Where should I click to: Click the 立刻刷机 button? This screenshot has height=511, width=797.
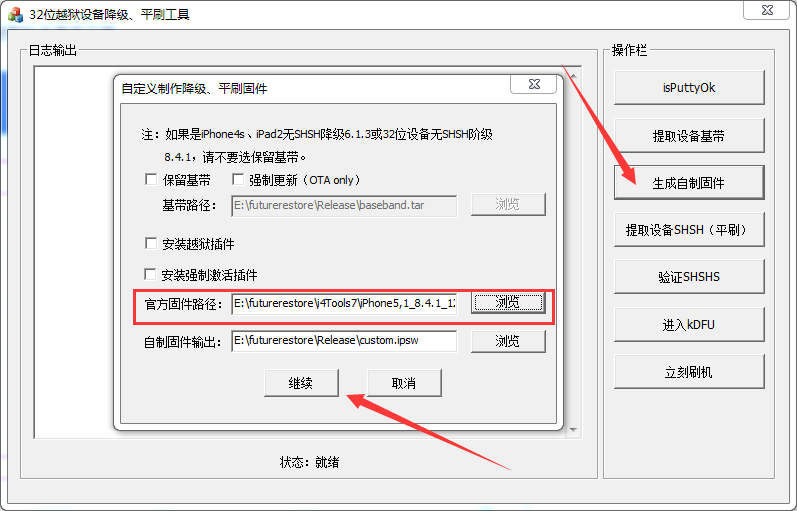[689, 372]
